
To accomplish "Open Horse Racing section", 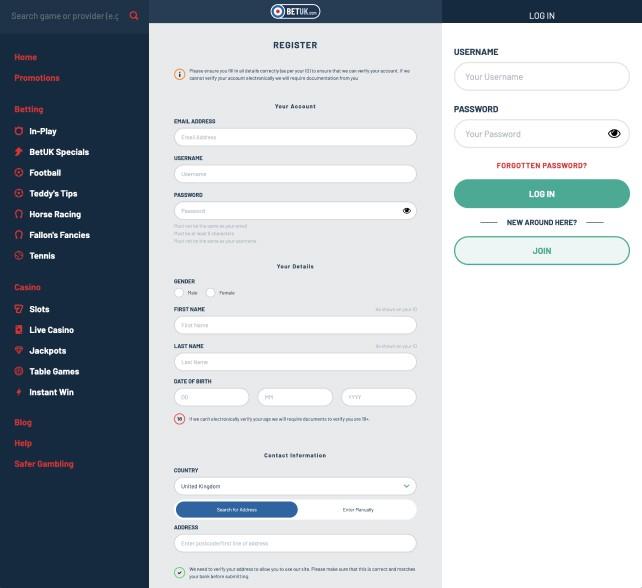I will 55,214.
